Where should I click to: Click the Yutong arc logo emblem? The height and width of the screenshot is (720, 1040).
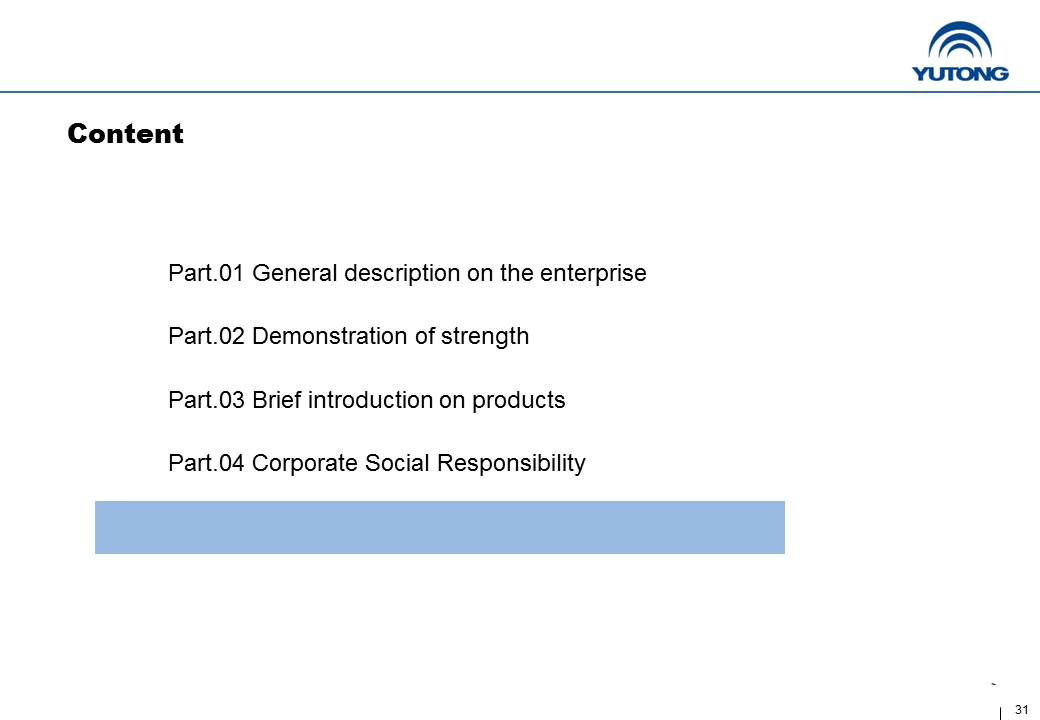960,40
